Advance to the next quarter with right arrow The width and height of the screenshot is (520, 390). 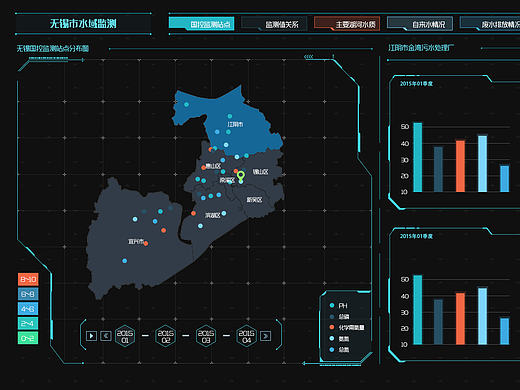(265, 336)
